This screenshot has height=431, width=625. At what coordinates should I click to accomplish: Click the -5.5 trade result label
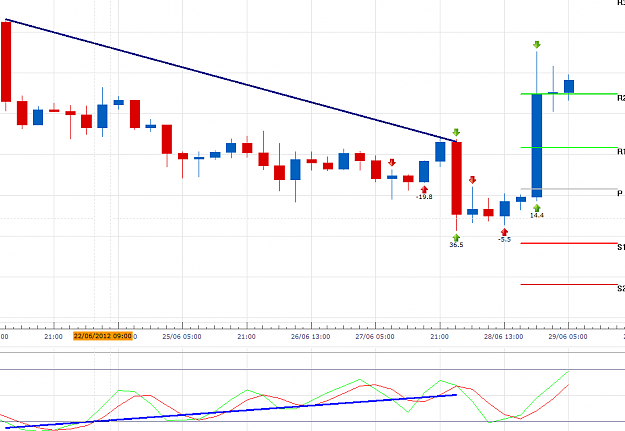[x=504, y=240]
